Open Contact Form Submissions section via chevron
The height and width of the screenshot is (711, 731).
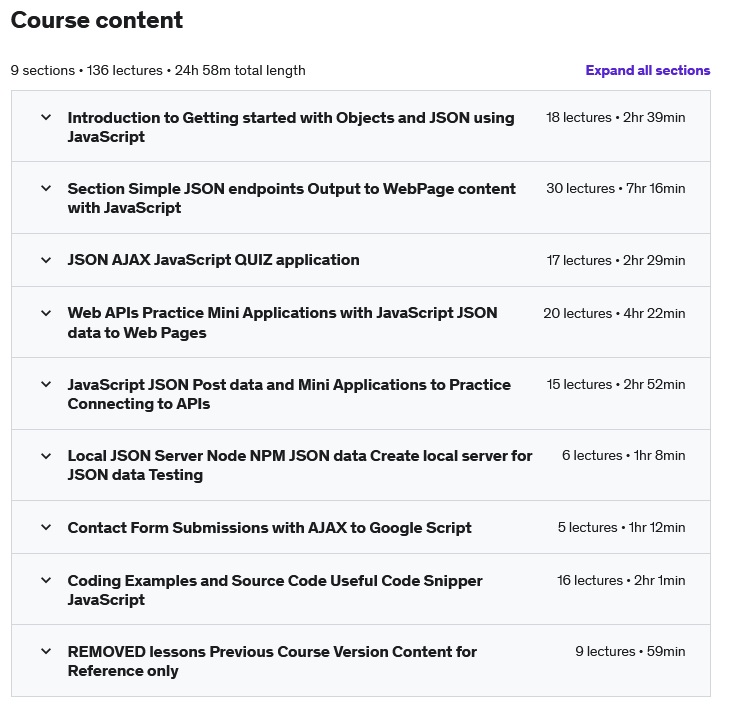(46, 527)
